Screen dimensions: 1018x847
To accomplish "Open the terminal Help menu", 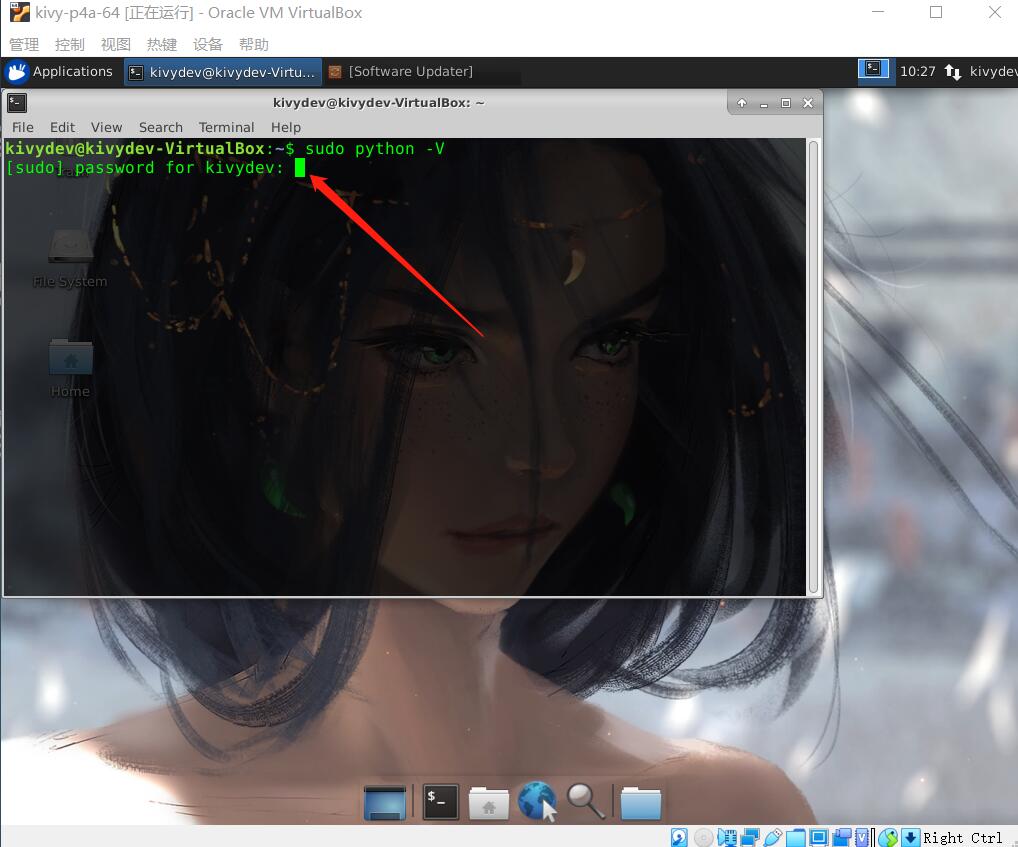I will pos(286,127).
